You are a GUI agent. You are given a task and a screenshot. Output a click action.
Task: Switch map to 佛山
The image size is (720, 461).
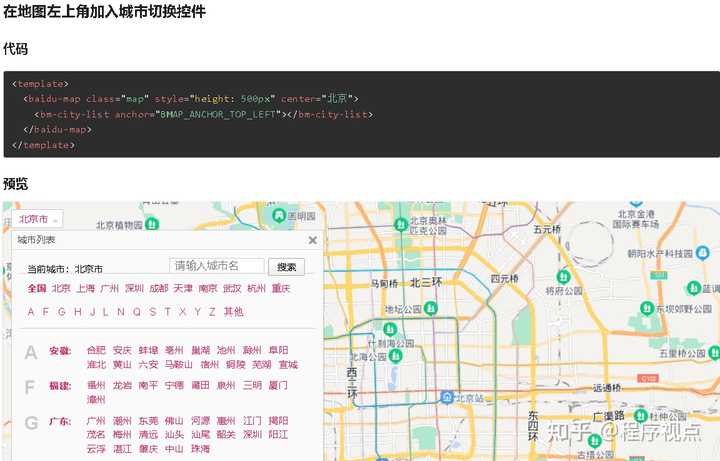click(174, 421)
